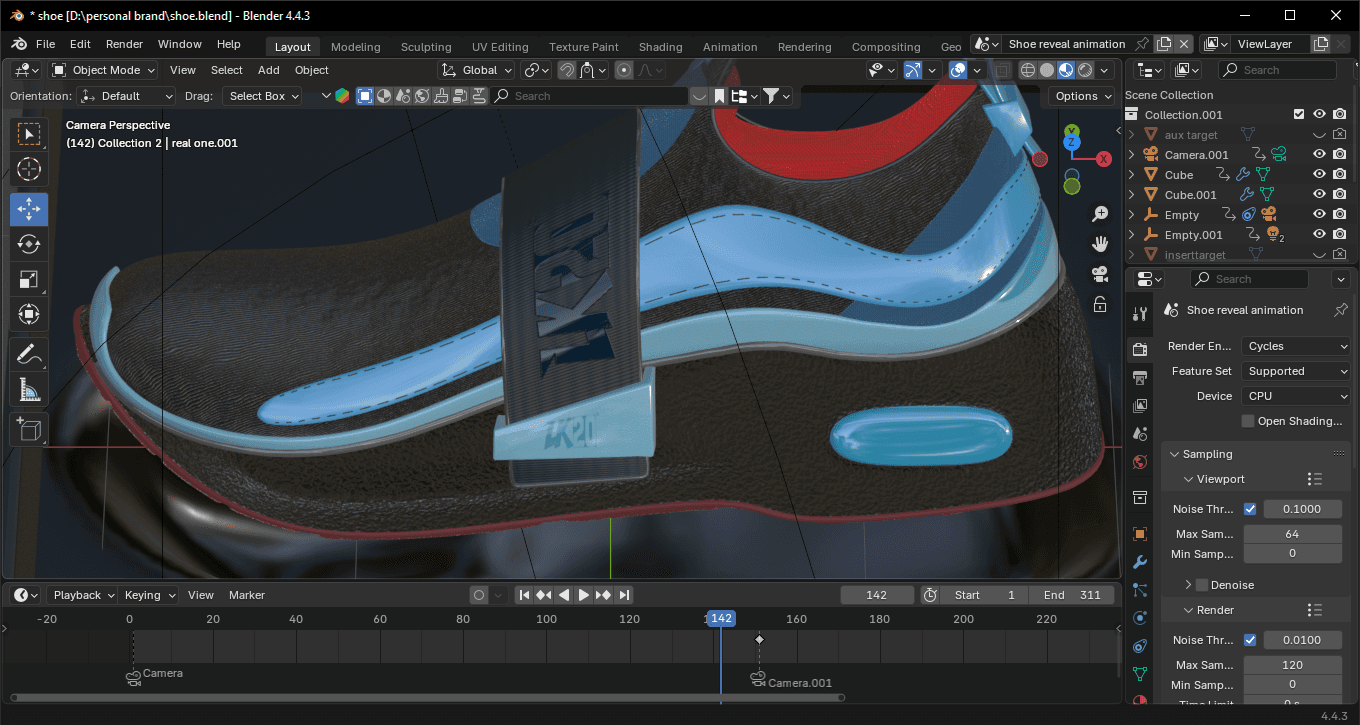The width and height of the screenshot is (1360, 725).
Task: Select the Scale tool
Action: [x=29, y=279]
